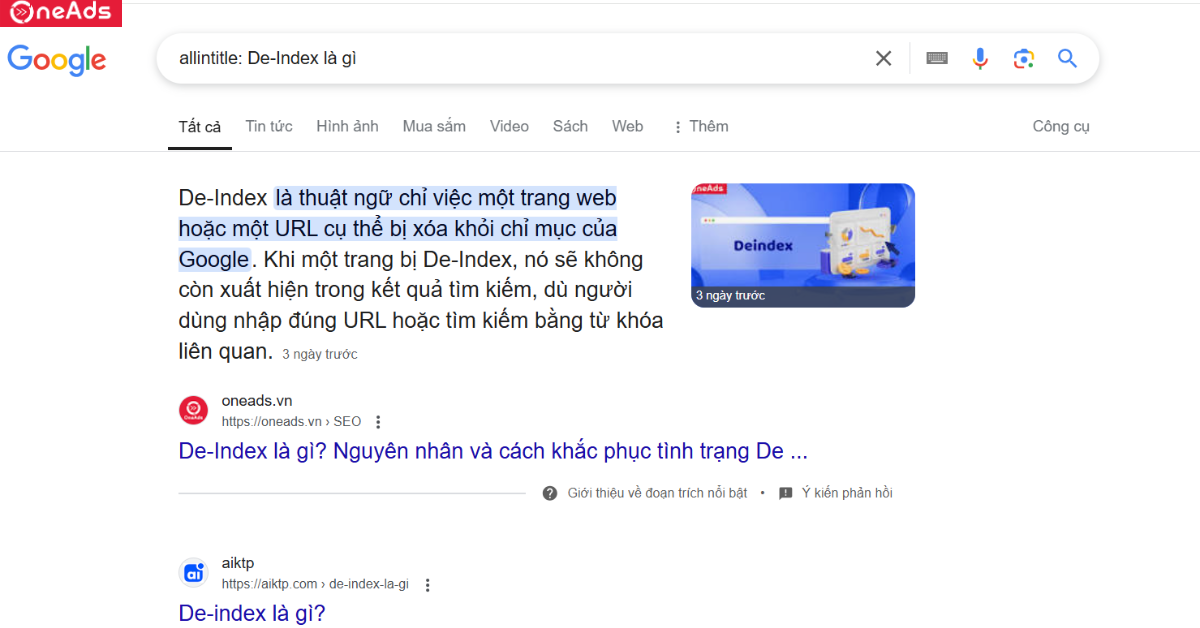Open options menu for oneads.vn result
The image size is (1200, 628).
(378, 422)
